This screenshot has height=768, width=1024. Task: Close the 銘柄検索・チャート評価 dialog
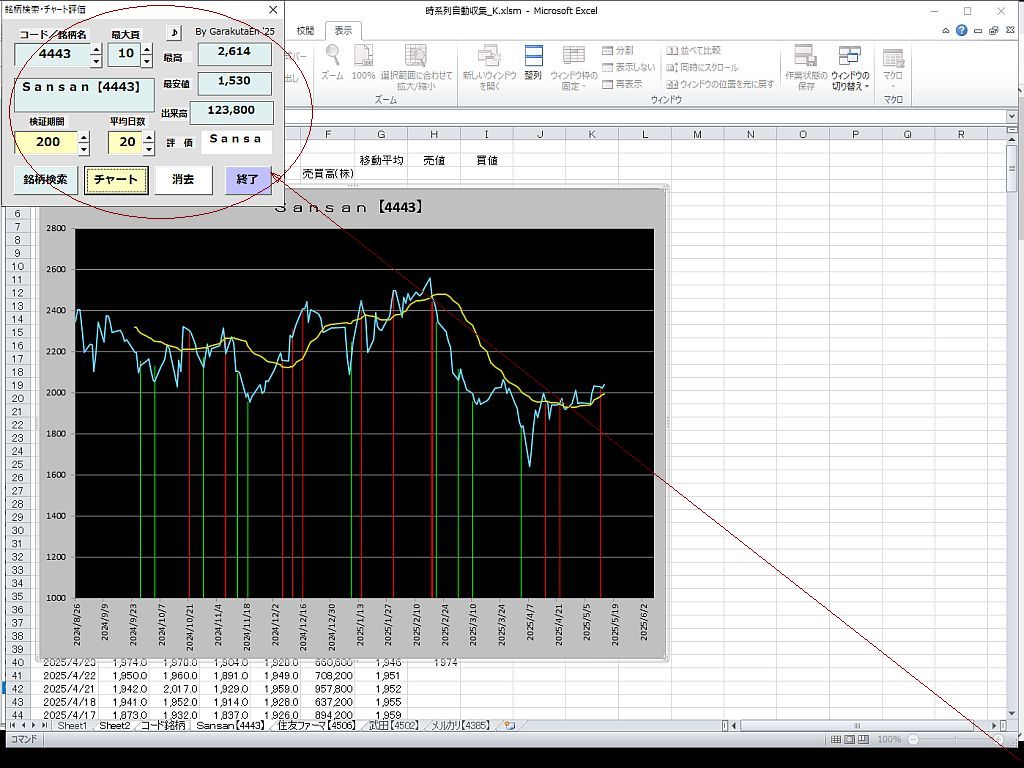pyautogui.click(x=273, y=10)
